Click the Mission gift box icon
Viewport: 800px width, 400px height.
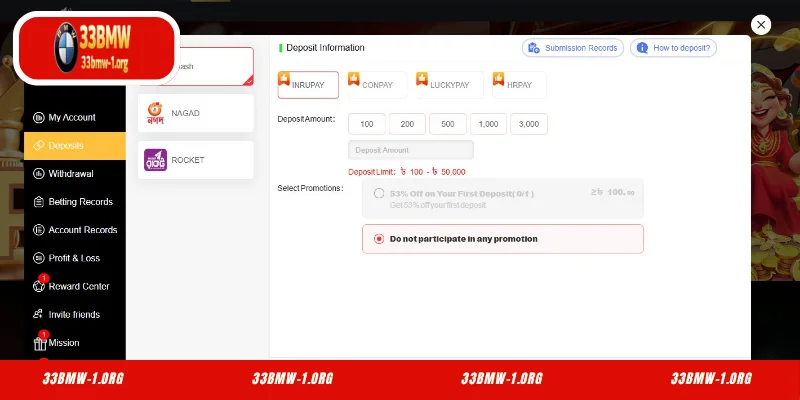click(40, 344)
